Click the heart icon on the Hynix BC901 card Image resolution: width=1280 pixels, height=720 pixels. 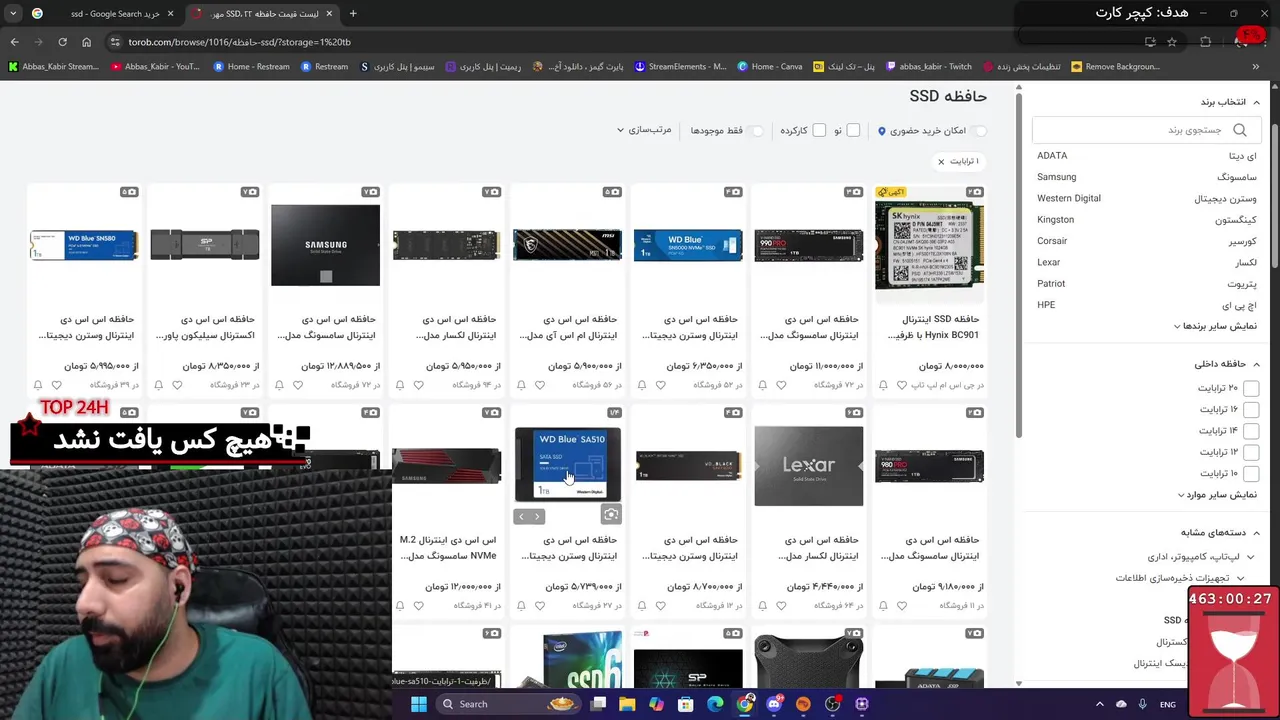click(901, 385)
